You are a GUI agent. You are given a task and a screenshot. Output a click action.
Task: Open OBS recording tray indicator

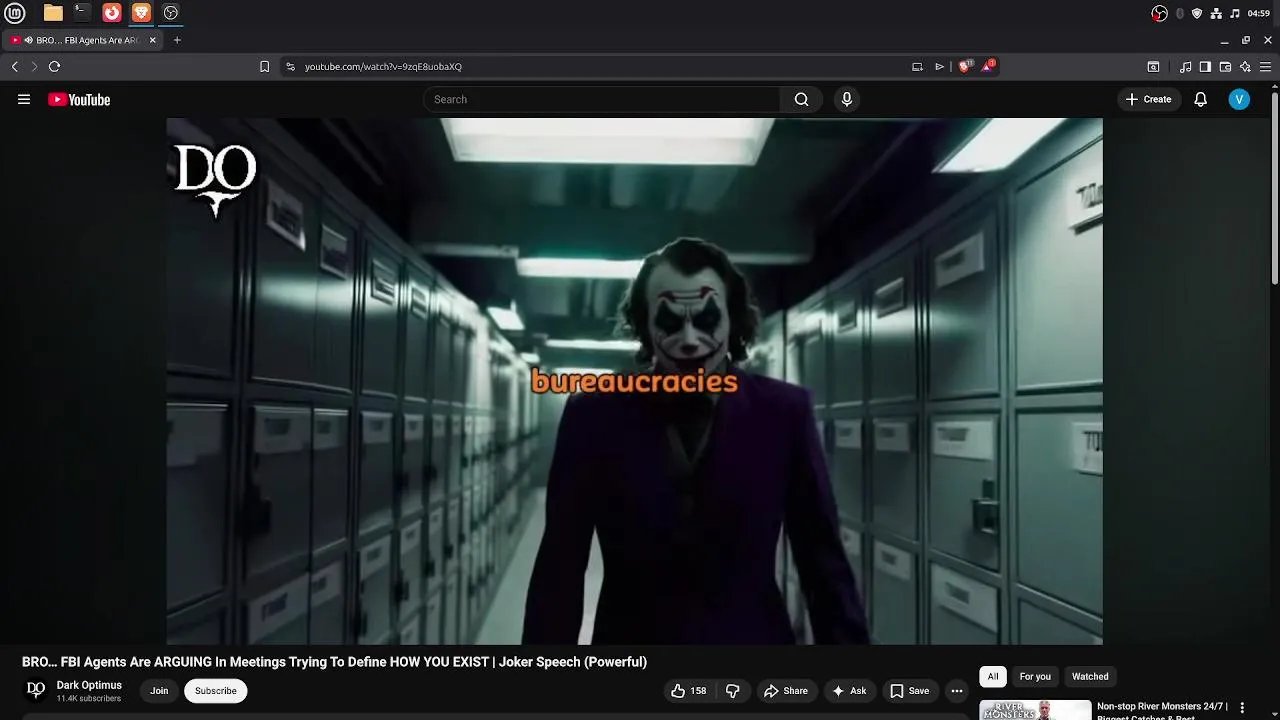(x=1159, y=13)
